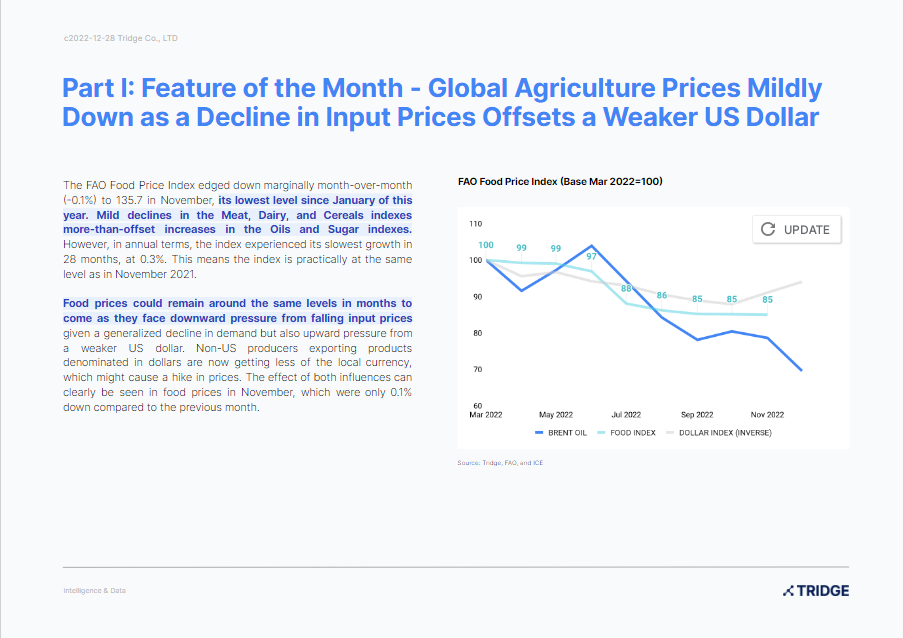The height and width of the screenshot is (638, 904).
Task: Click the blue BRENT OIL legend line marker
Action: click(541, 432)
